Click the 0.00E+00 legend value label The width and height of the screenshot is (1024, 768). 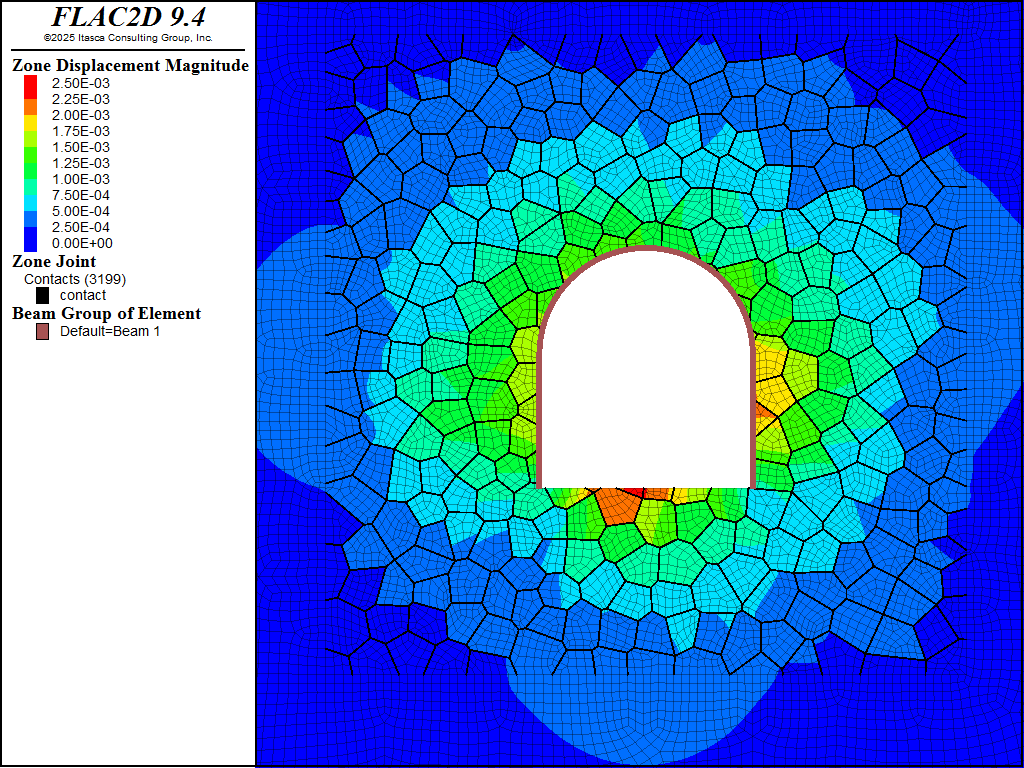tap(81, 243)
